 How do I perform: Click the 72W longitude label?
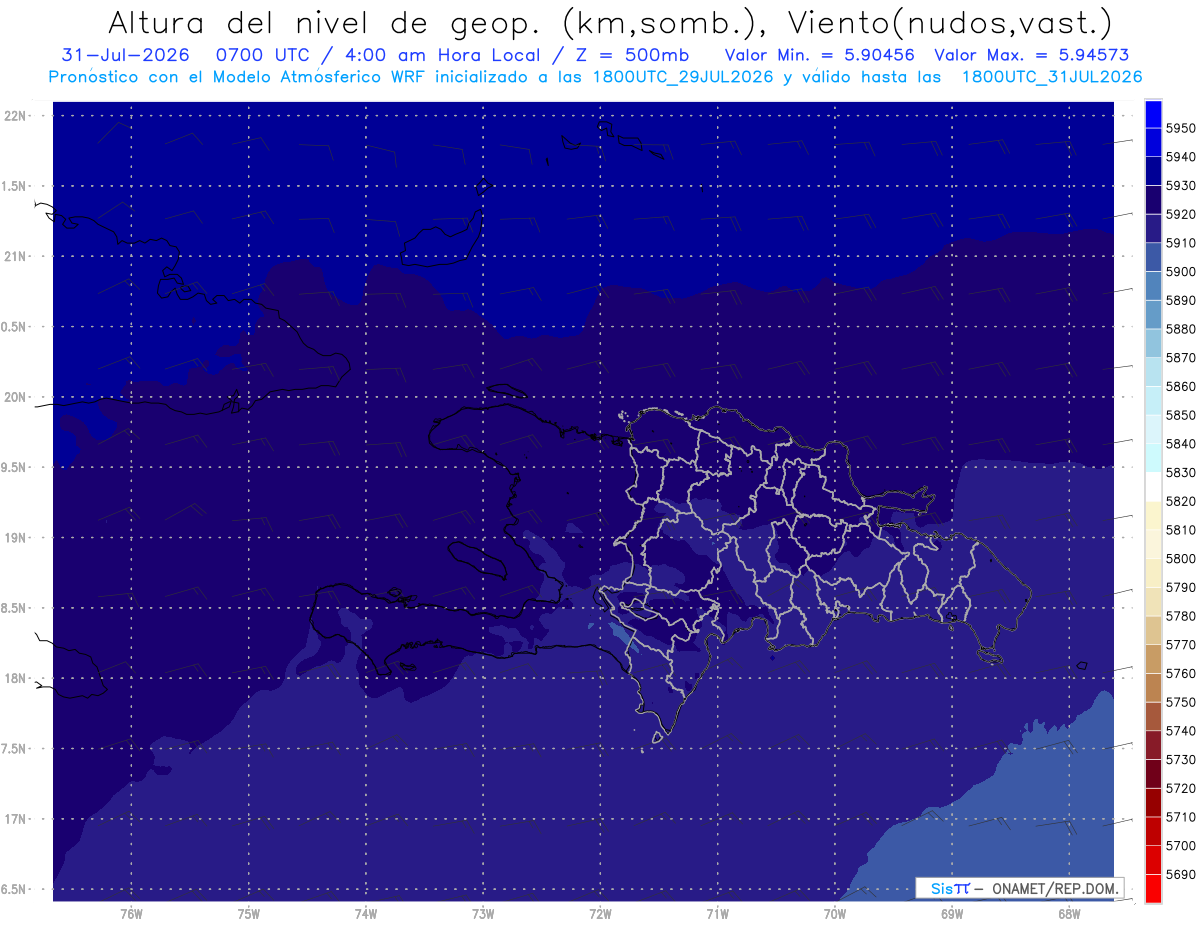[x=600, y=913]
